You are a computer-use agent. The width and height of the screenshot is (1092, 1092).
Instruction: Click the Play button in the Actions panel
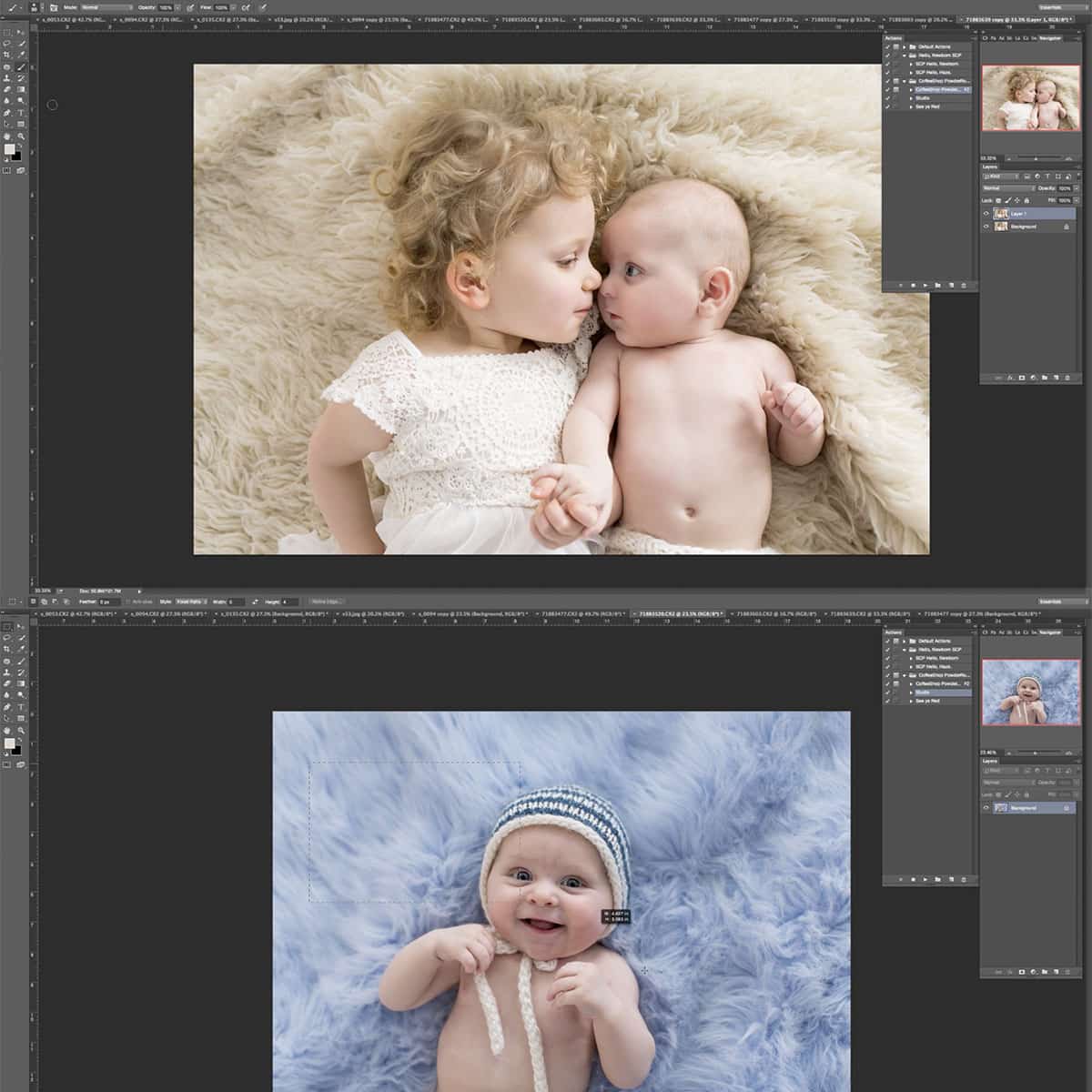[x=927, y=285]
